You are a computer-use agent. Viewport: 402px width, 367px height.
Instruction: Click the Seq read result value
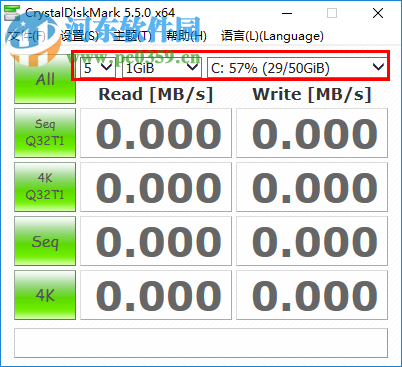click(x=156, y=241)
